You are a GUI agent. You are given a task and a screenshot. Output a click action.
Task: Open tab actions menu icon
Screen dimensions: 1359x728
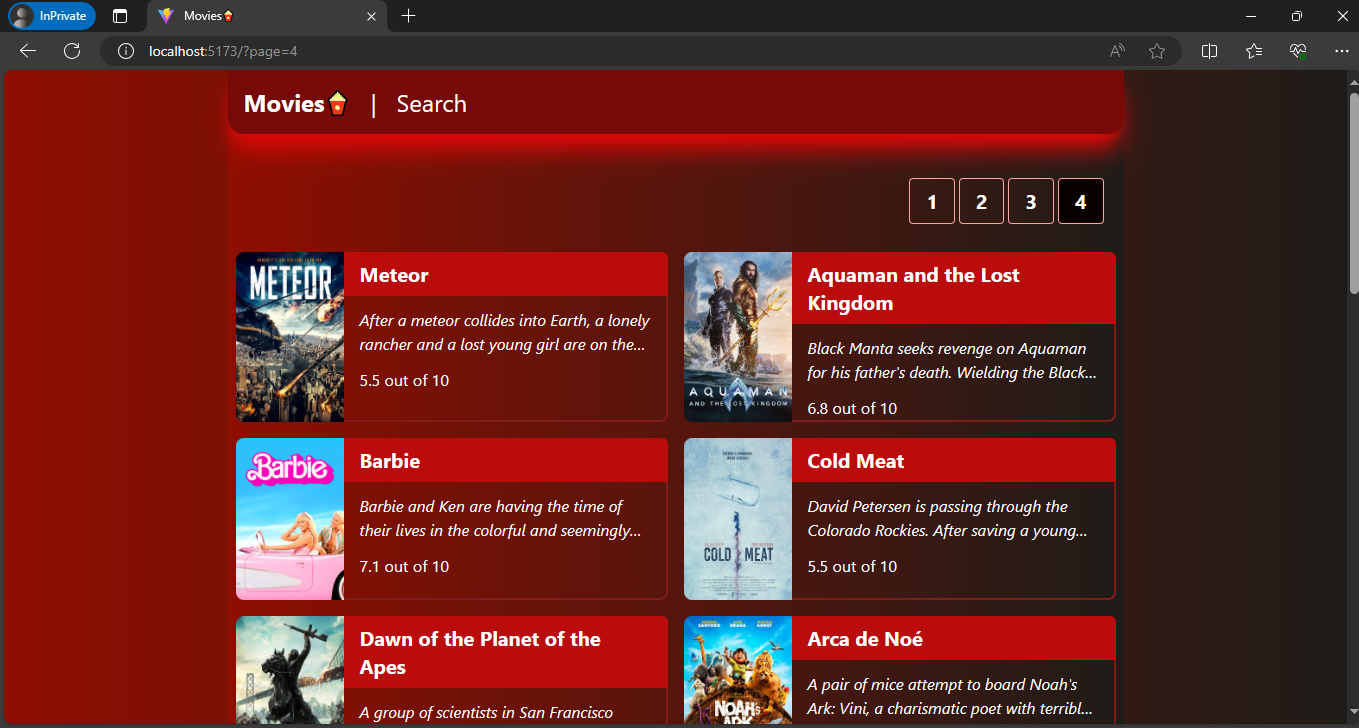click(120, 16)
